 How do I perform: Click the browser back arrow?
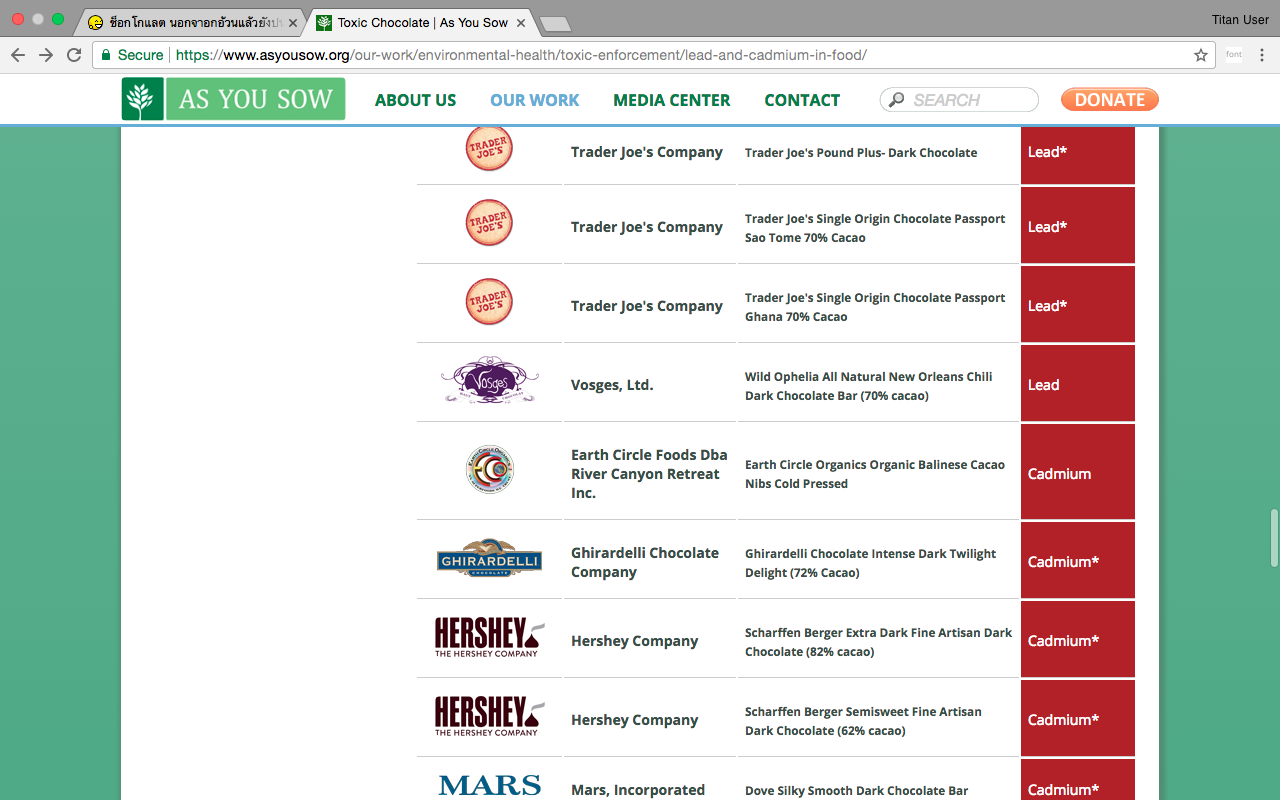pos(18,55)
